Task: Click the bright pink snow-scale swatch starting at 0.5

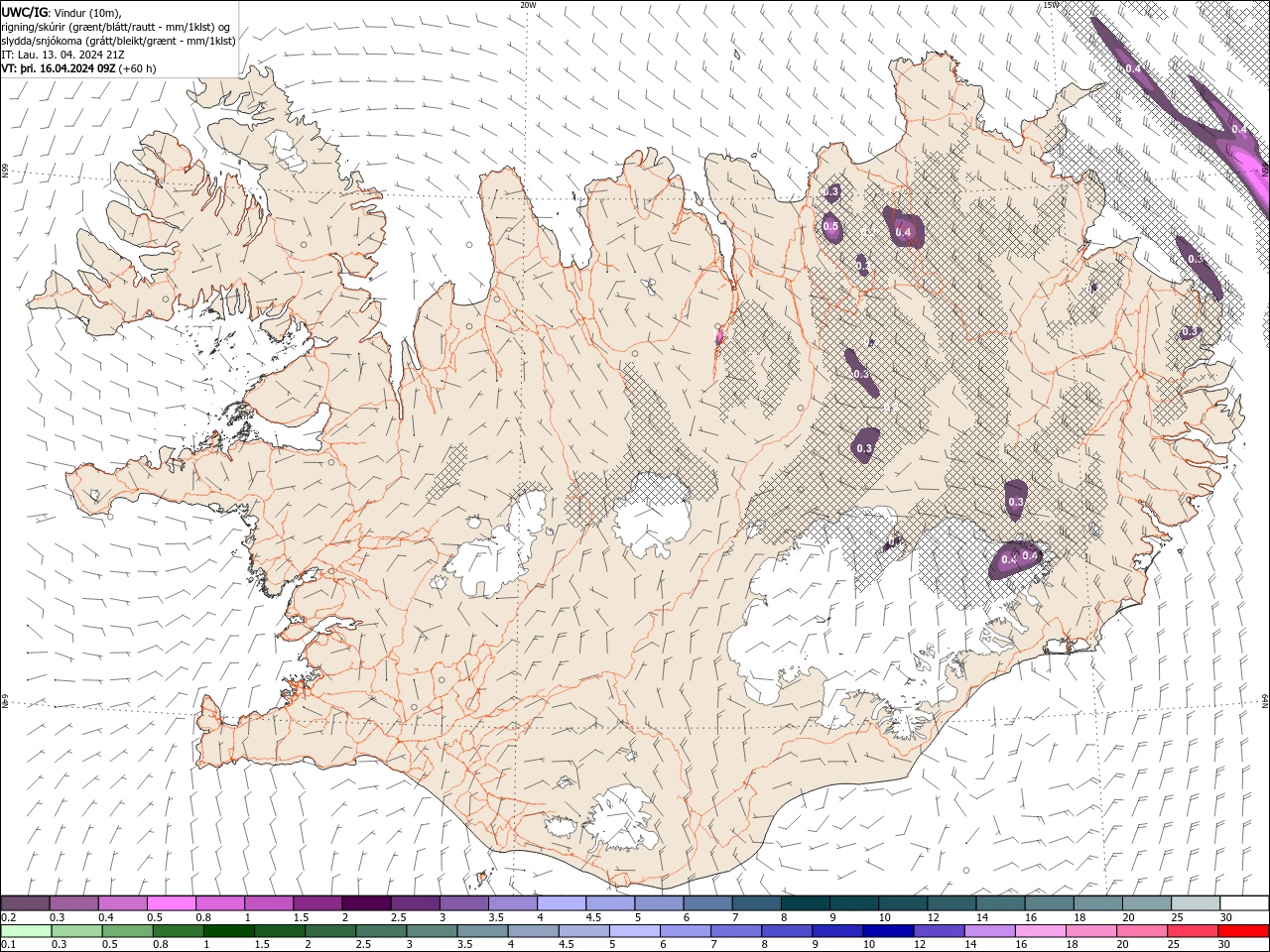Action: pos(171,903)
